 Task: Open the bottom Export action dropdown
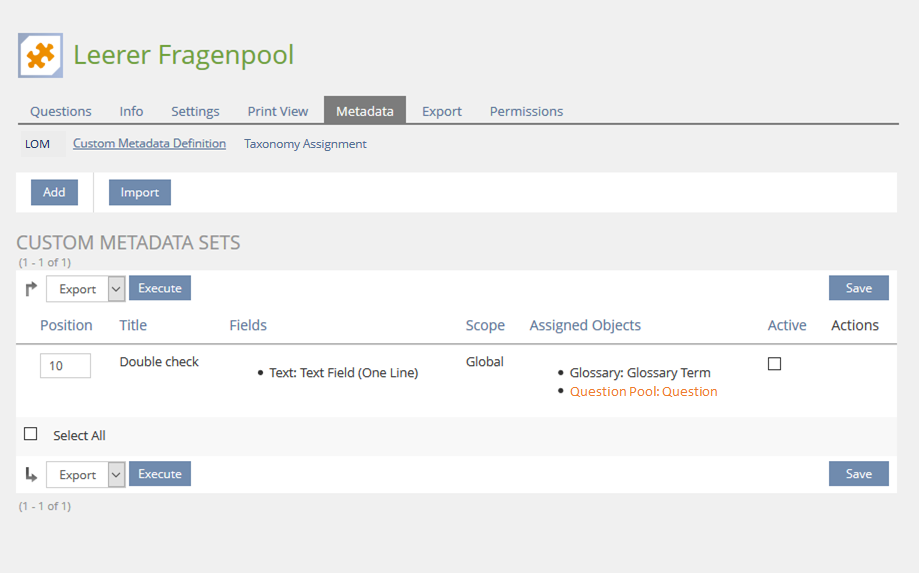(86, 475)
